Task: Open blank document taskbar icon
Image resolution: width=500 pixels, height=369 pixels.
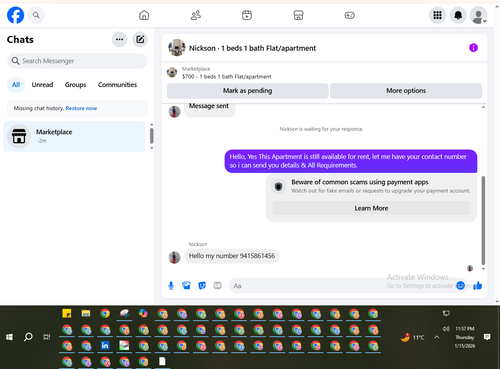Action: (162, 361)
